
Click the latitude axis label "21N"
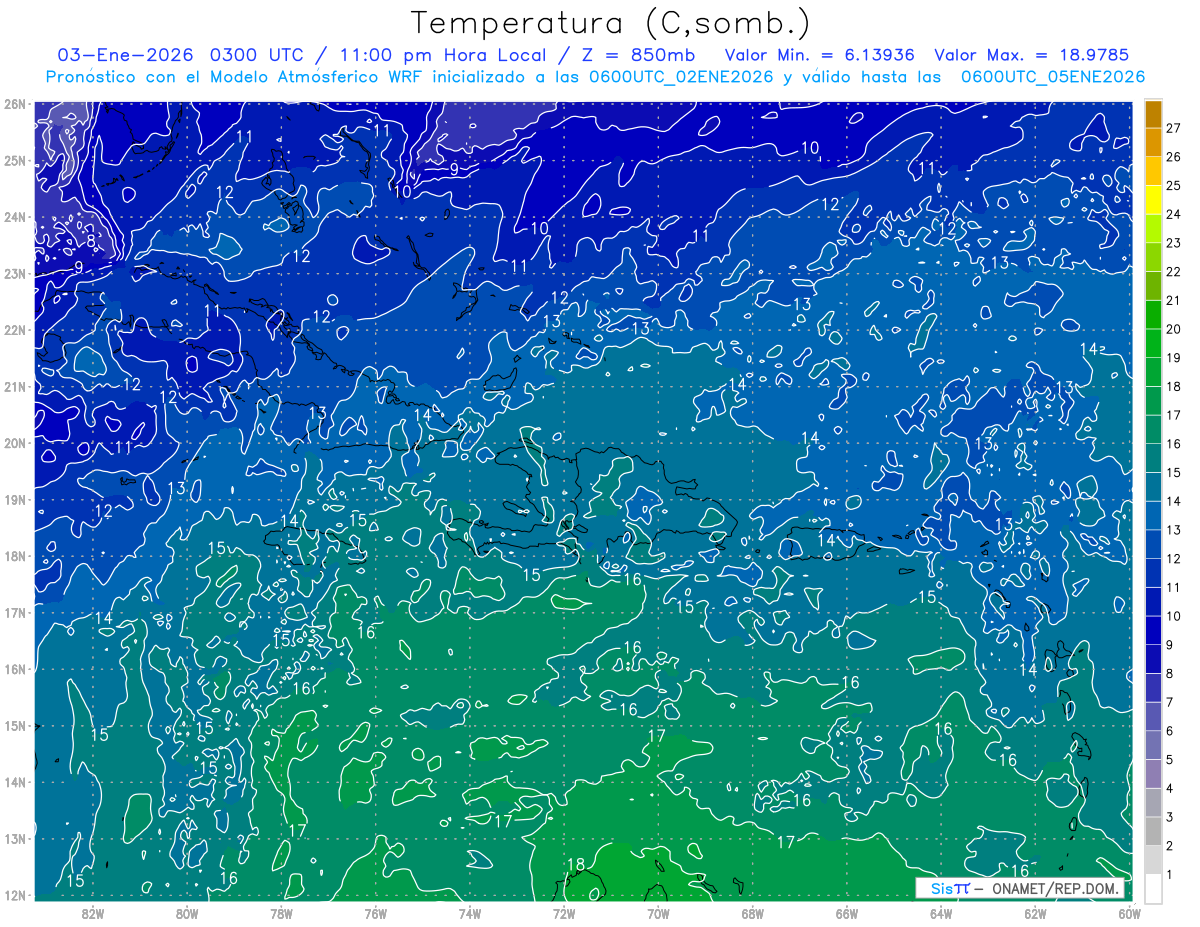pos(15,387)
